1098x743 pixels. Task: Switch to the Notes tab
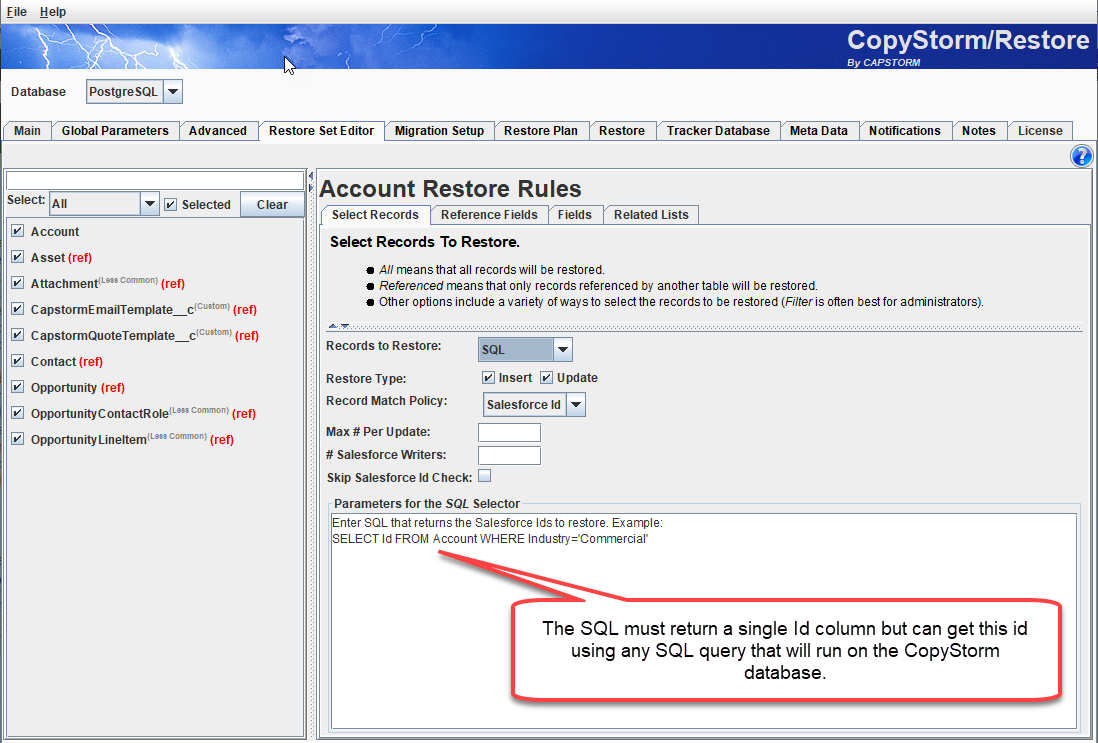pos(978,131)
